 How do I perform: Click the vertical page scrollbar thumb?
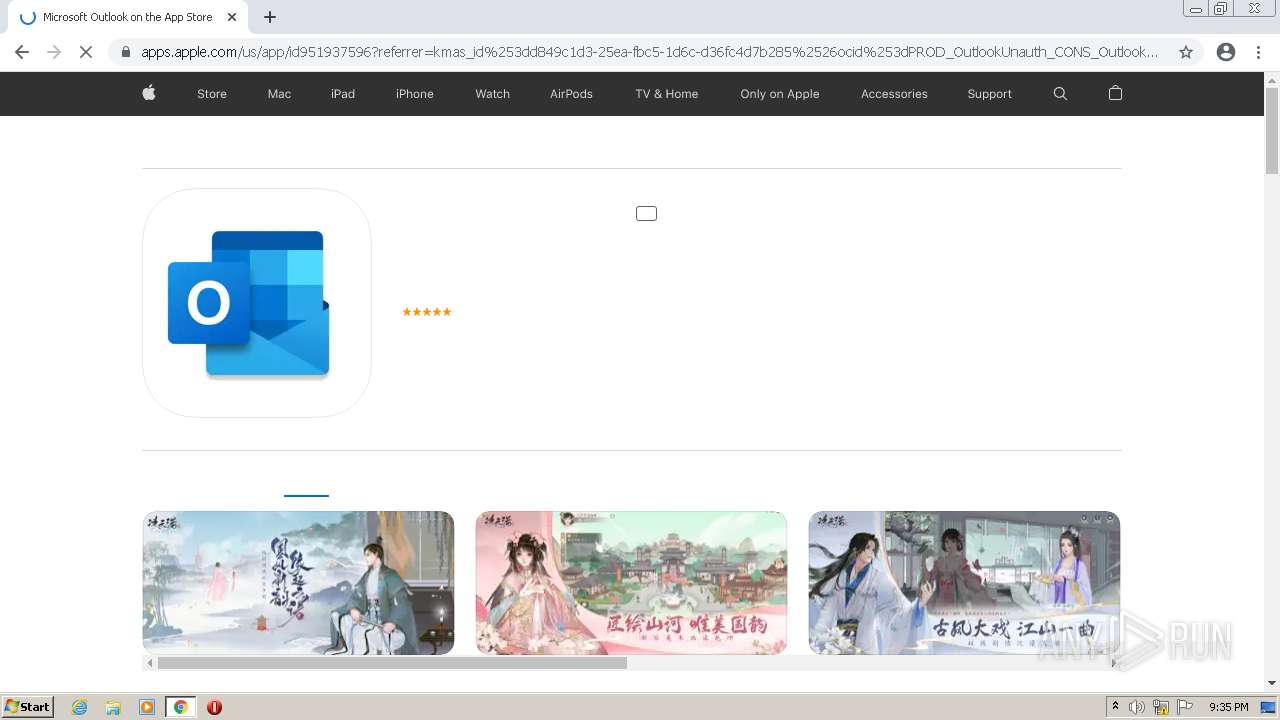coord(1272,130)
